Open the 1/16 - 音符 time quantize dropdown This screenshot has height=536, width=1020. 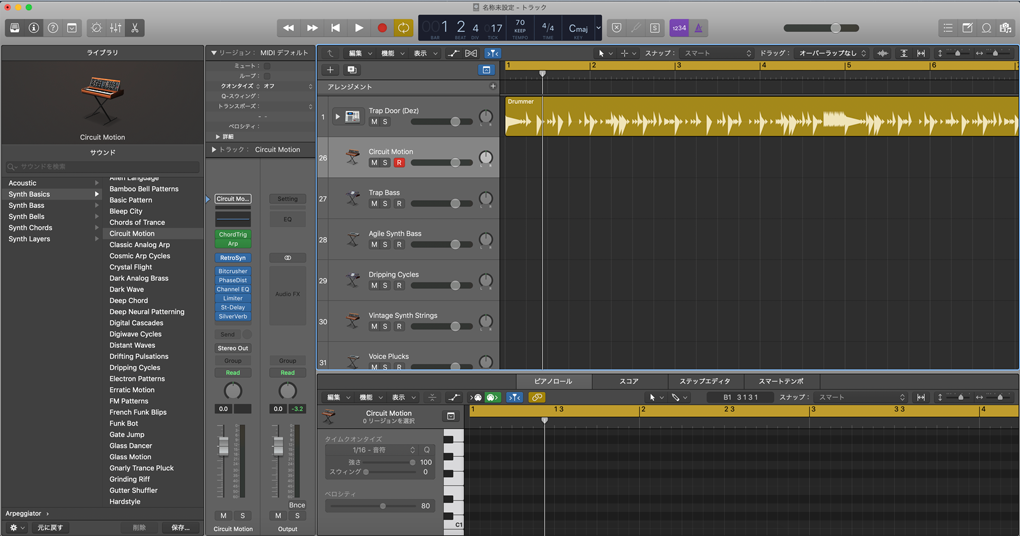(372, 450)
